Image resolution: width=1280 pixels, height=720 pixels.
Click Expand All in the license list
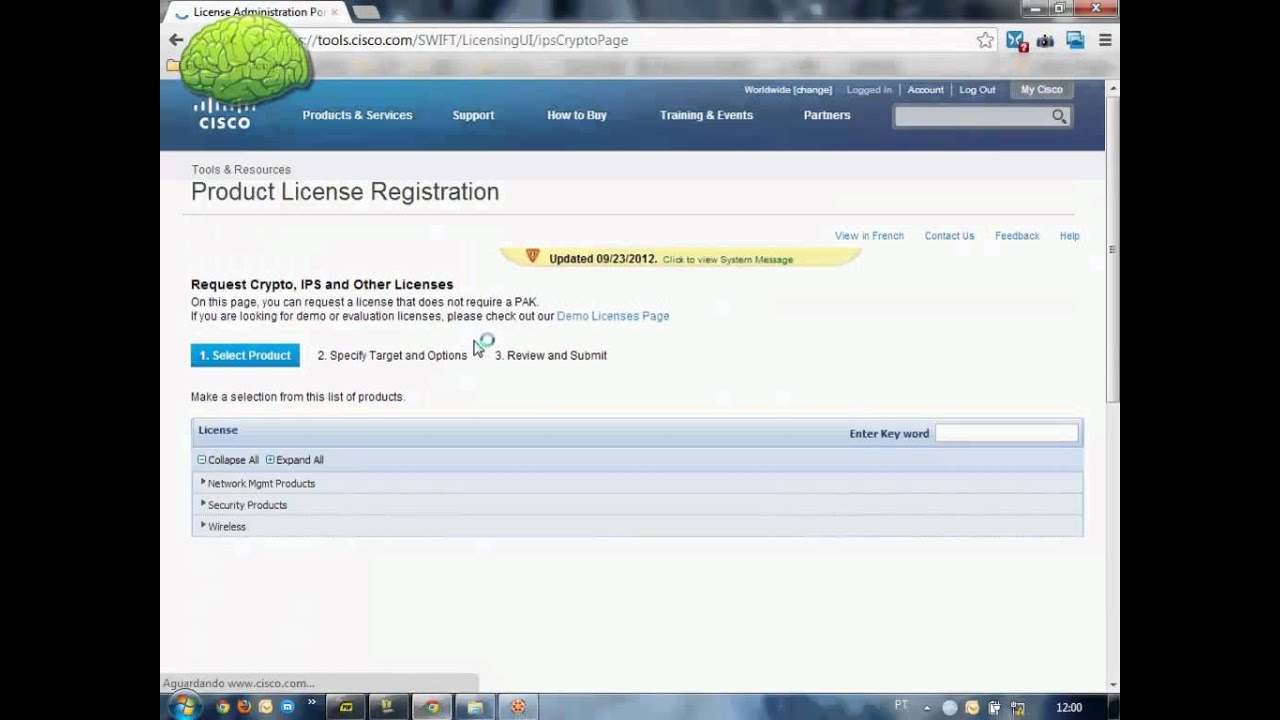[x=300, y=460]
